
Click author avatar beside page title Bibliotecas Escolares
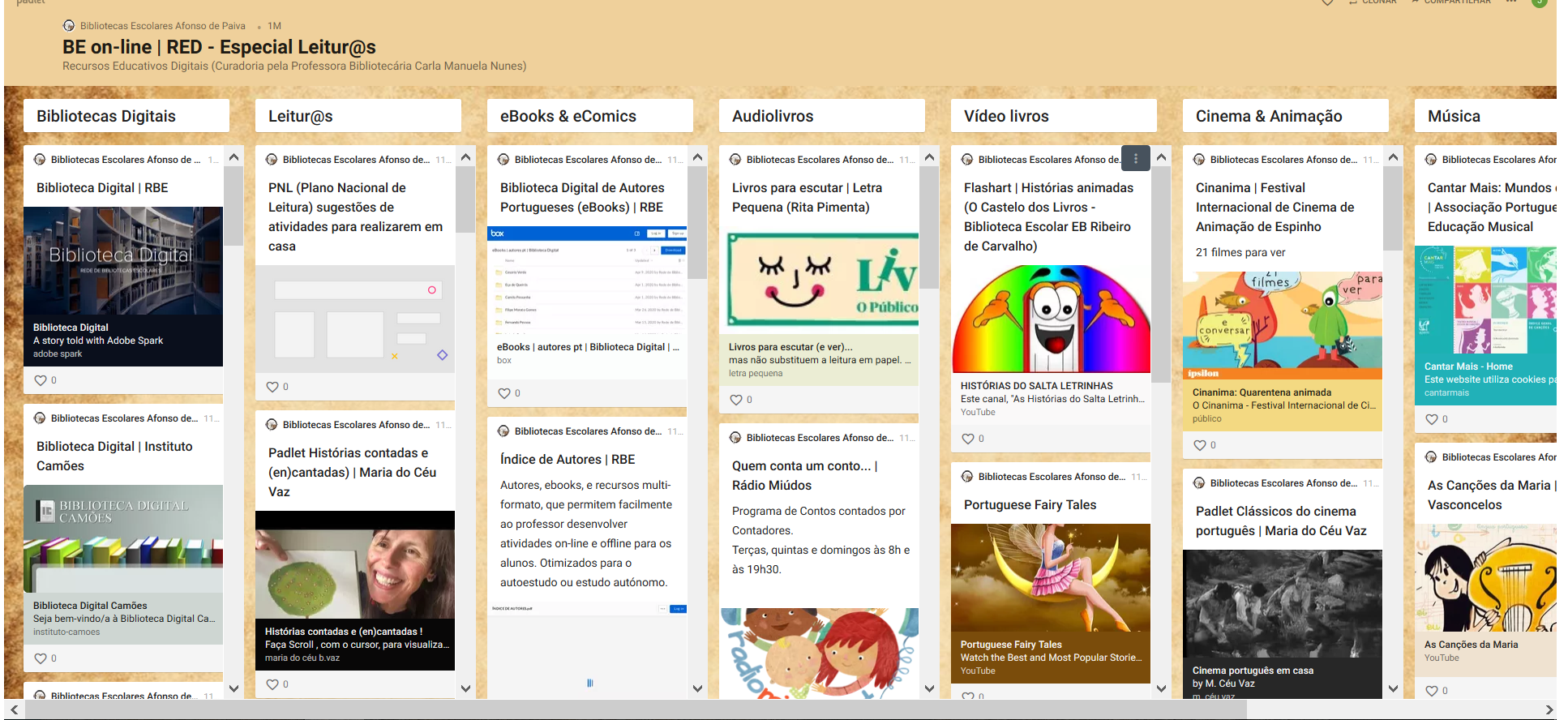point(69,26)
